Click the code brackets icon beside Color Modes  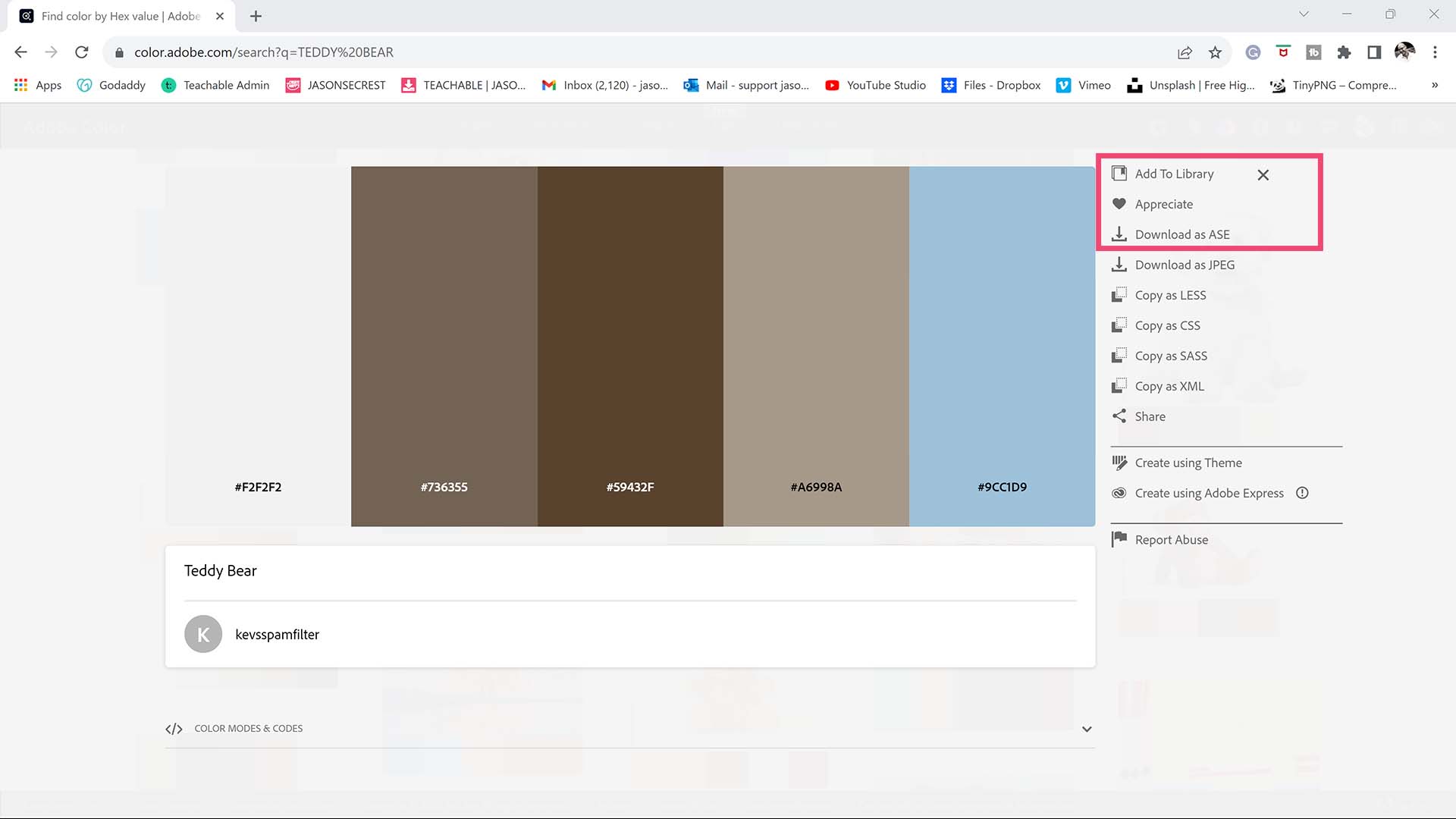(174, 729)
